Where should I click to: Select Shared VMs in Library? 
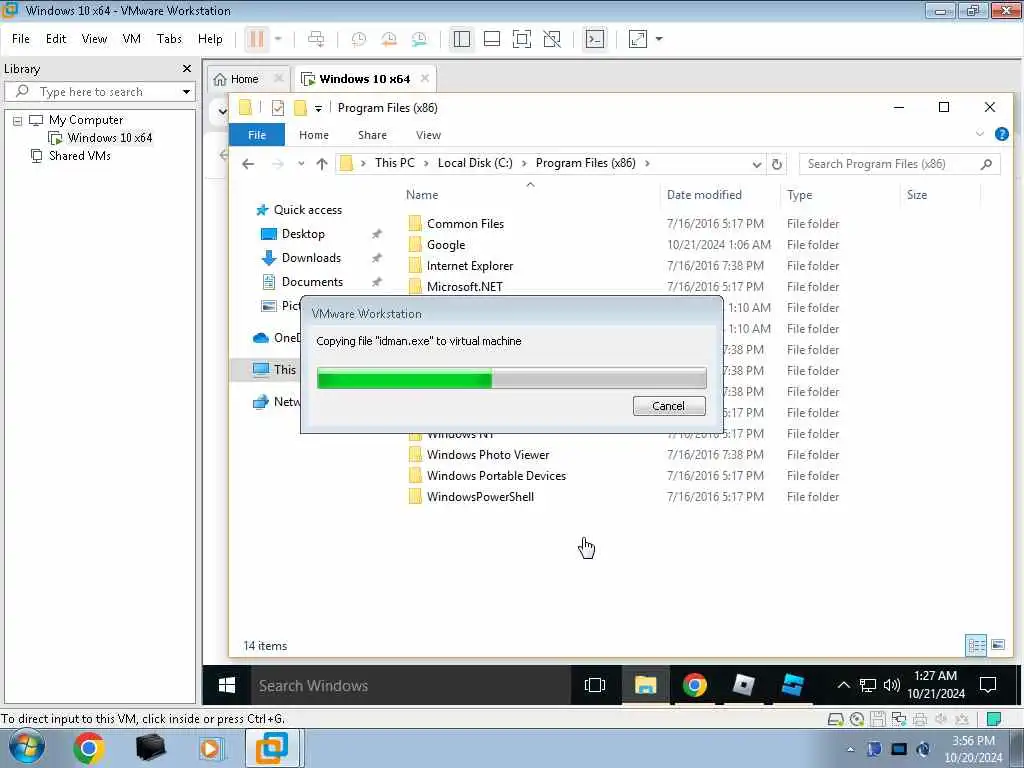[x=79, y=155]
